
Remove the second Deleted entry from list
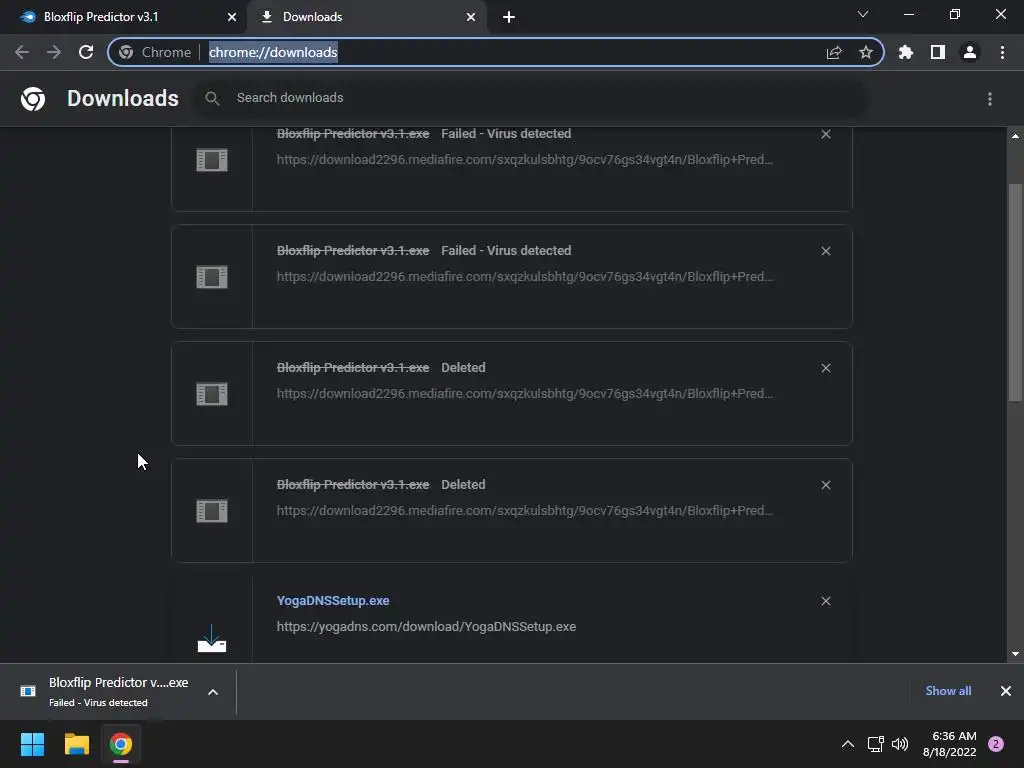click(x=825, y=485)
